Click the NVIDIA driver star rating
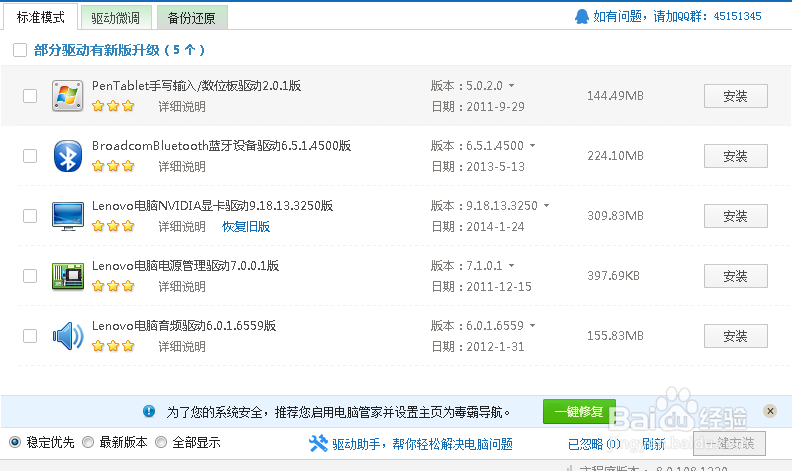 (x=113, y=226)
